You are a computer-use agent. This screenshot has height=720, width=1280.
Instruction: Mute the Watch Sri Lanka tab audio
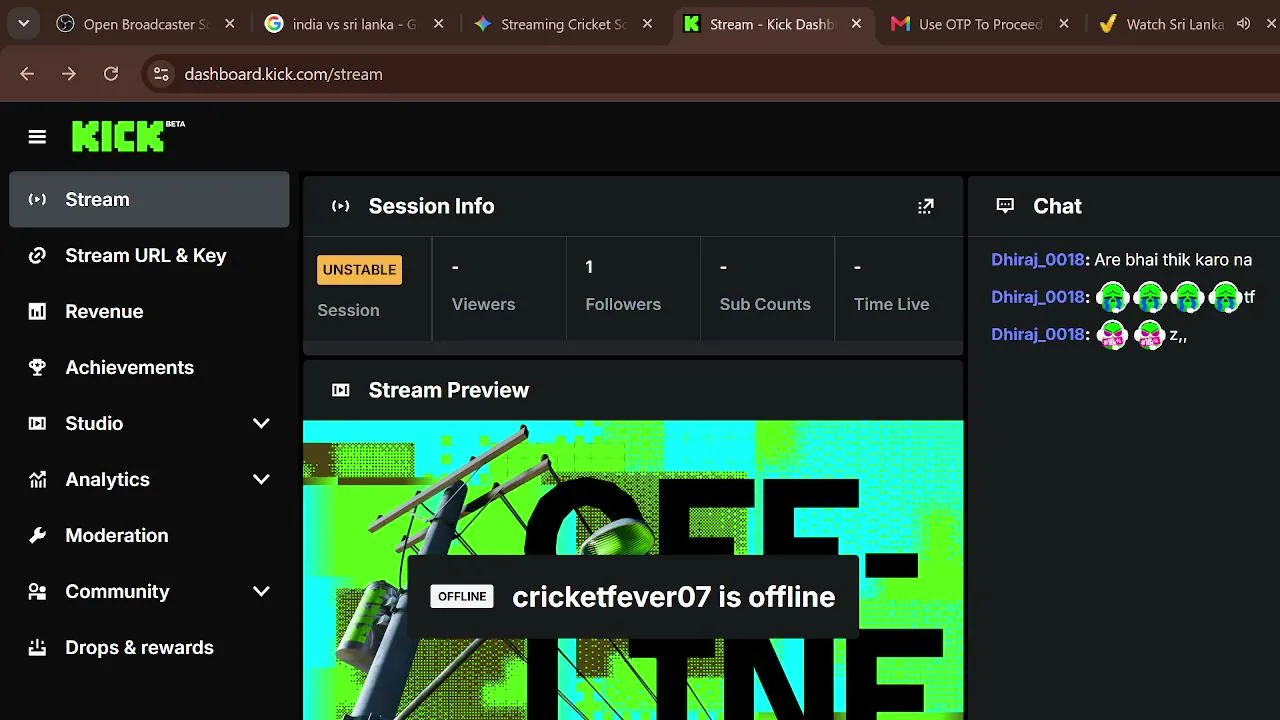tap(1243, 24)
